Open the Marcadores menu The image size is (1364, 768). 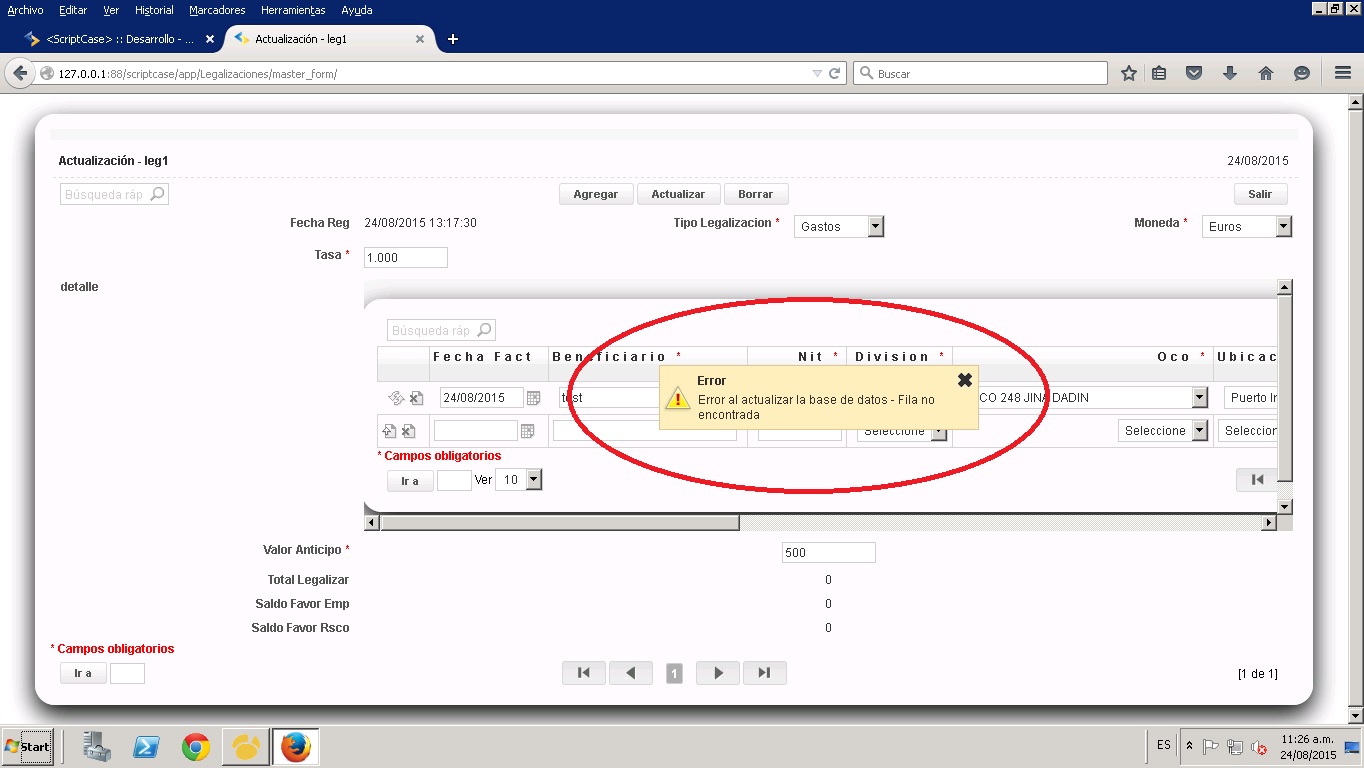[x=217, y=10]
